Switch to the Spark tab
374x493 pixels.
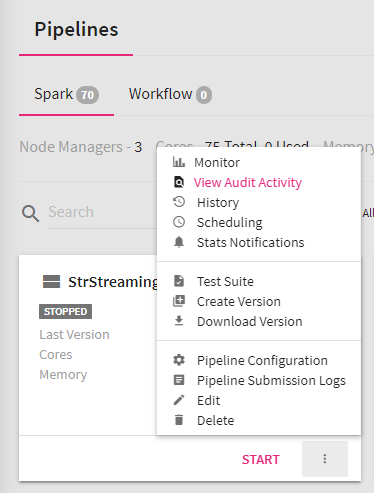[x=66, y=94]
